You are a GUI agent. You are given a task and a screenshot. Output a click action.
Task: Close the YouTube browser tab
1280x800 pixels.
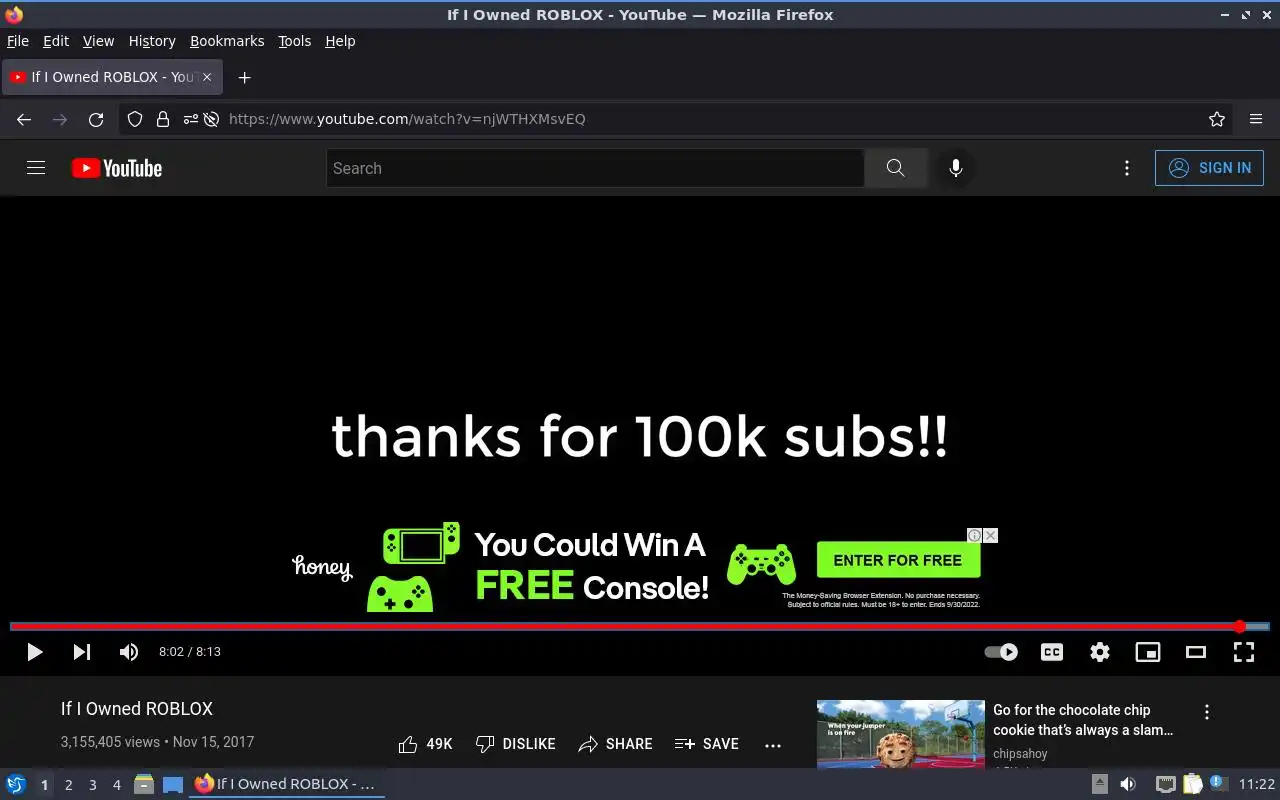click(207, 77)
